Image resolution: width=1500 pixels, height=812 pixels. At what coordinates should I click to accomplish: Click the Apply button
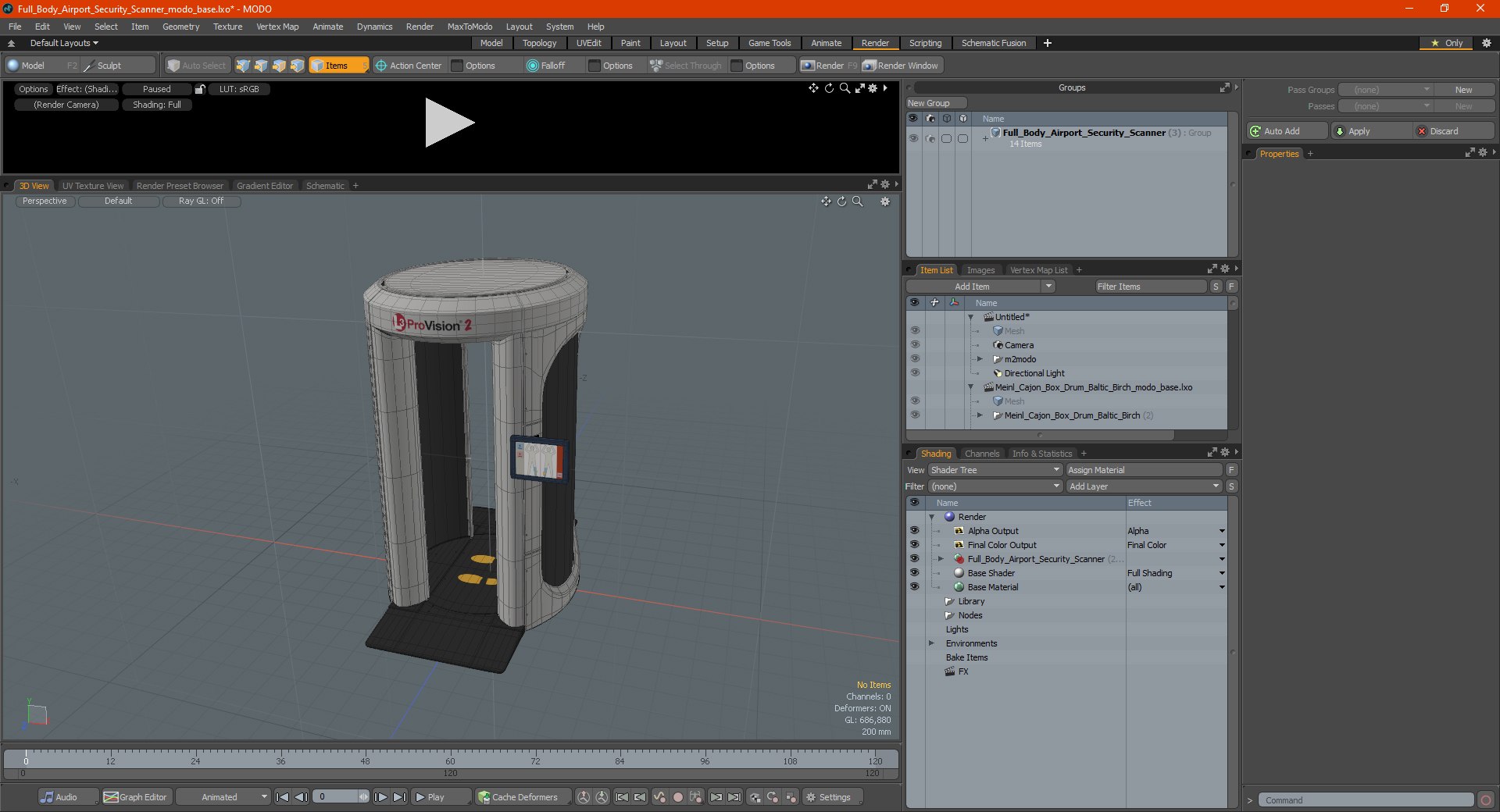coord(1372,131)
